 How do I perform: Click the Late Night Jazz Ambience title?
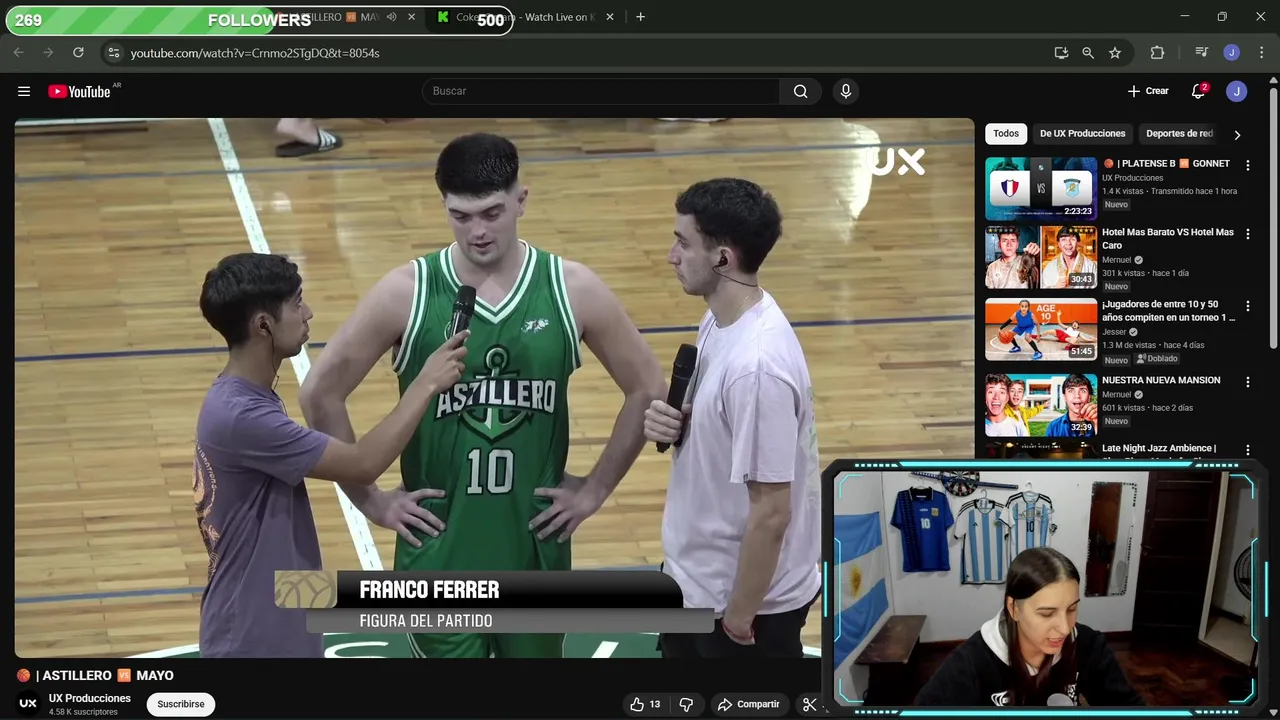[x=1159, y=448]
